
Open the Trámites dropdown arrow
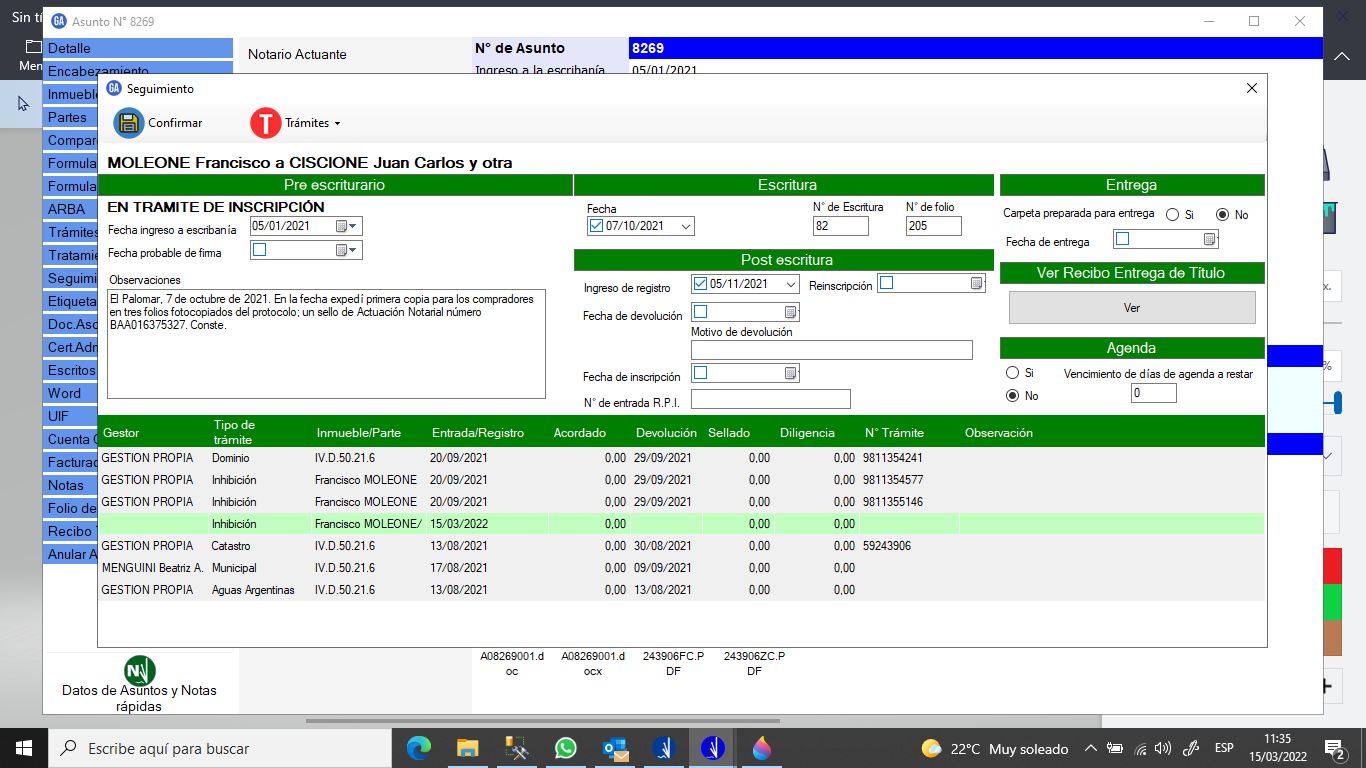coord(337,124)
